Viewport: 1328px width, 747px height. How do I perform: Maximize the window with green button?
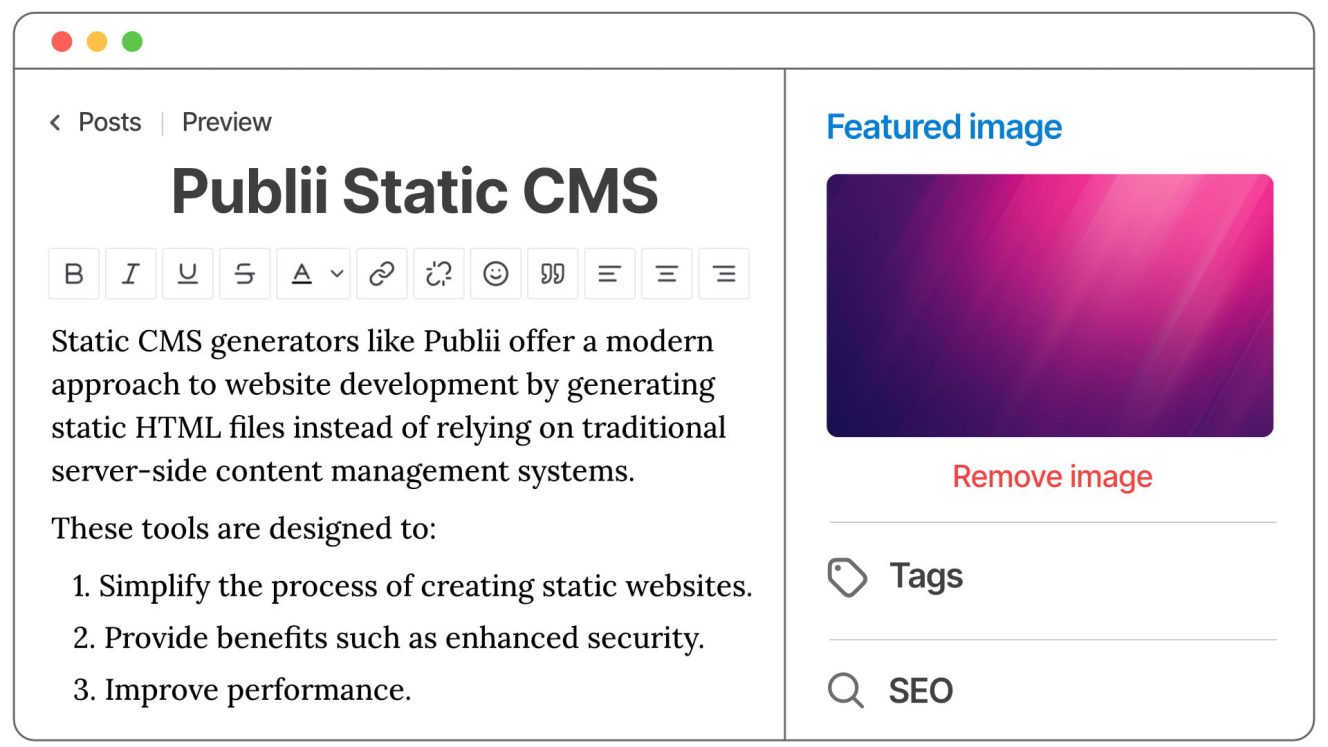point(132,41)
